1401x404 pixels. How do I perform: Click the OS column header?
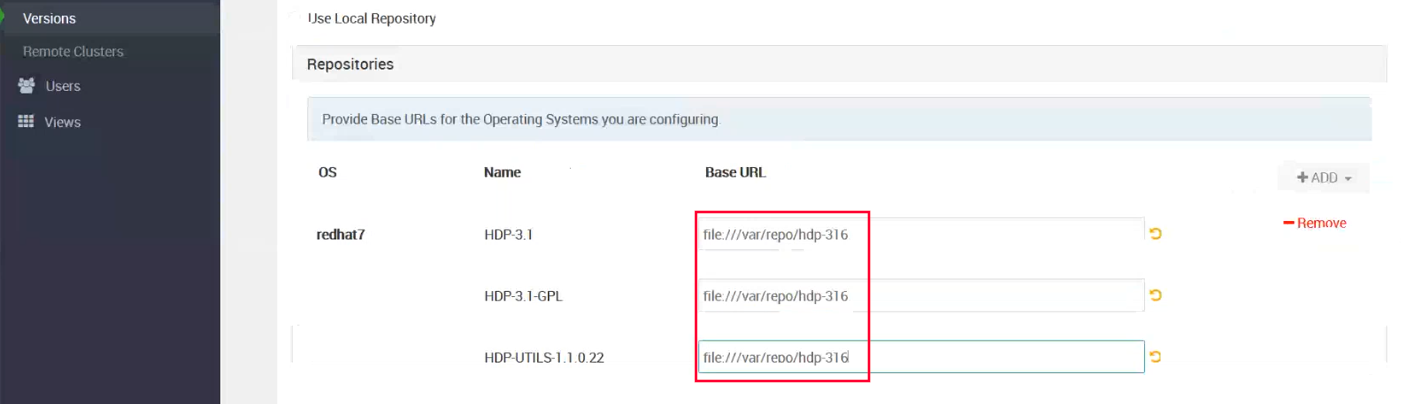[x=327, y=172]
